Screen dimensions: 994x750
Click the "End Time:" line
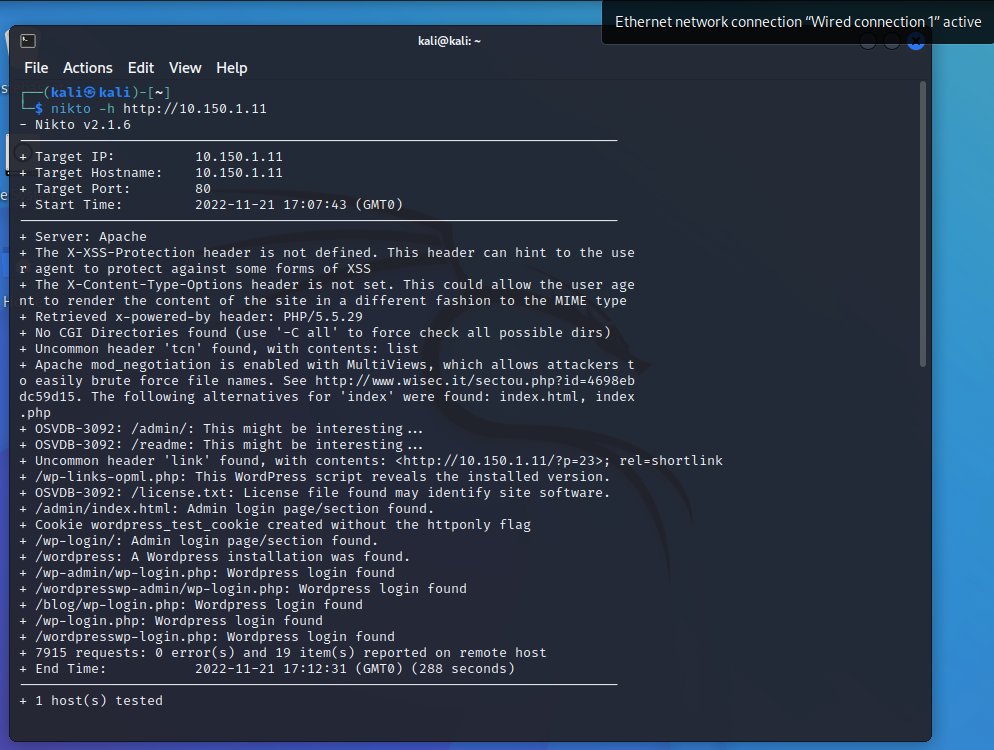(267, 669)
